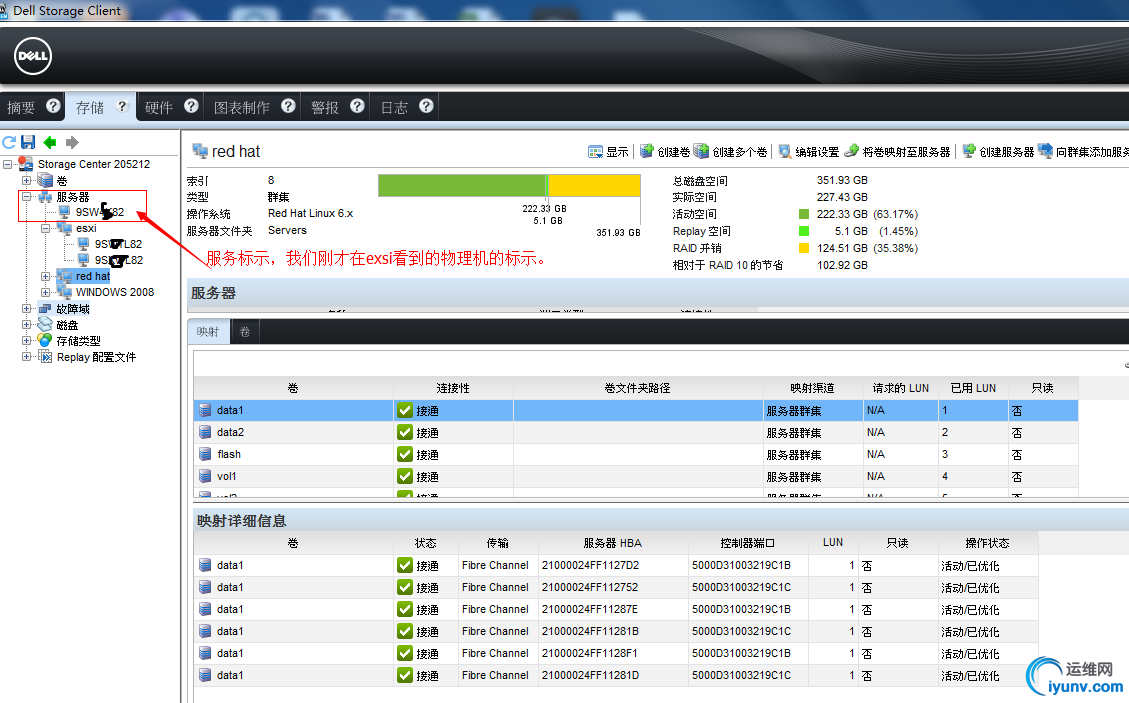The height and width of the screenshot is (703, 1129).
Task: Select the esxi server cluster
Action: point(86,228)
